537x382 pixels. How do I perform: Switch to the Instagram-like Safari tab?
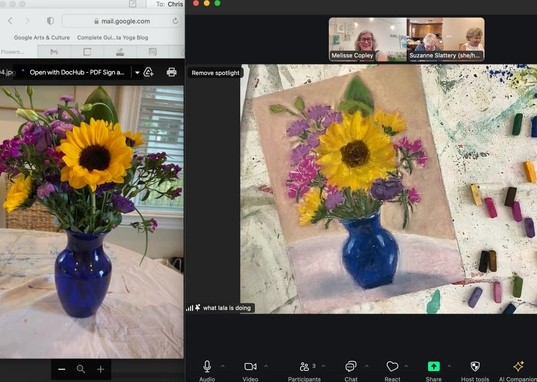153,52
